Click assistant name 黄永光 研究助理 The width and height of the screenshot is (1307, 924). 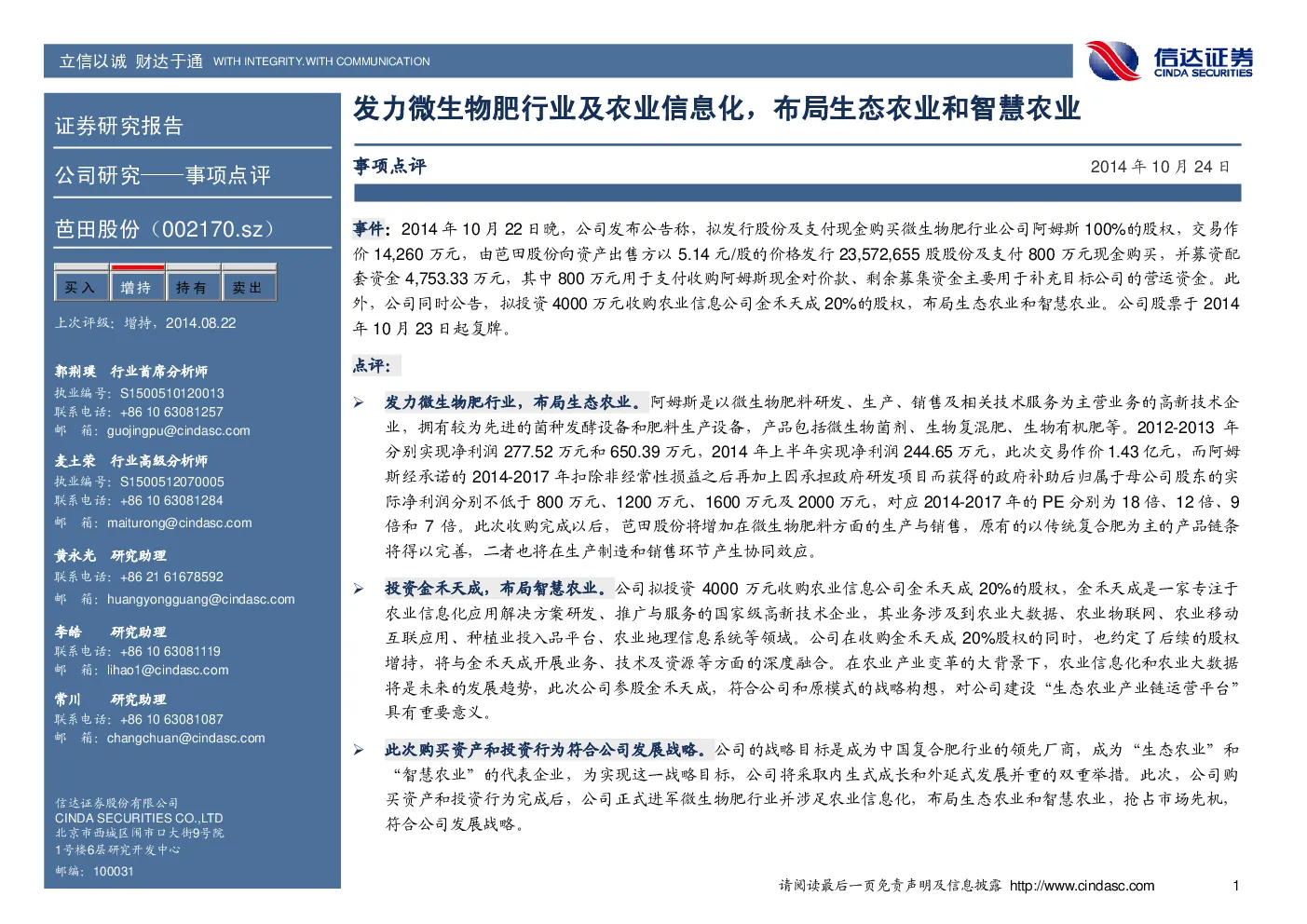pyautogui.click(x=111, y=556)
